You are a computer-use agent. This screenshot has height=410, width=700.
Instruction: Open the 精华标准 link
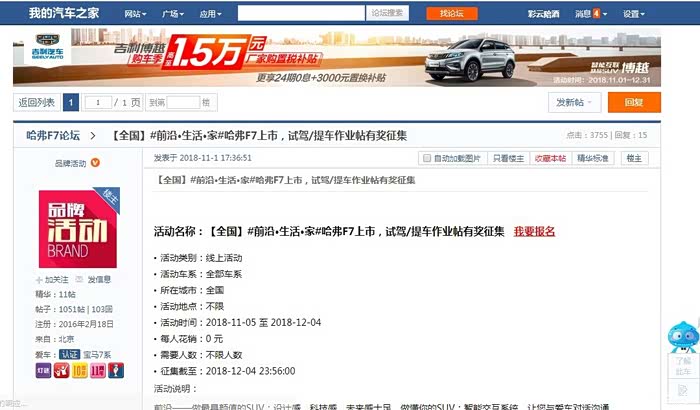[x=593, y=158]
